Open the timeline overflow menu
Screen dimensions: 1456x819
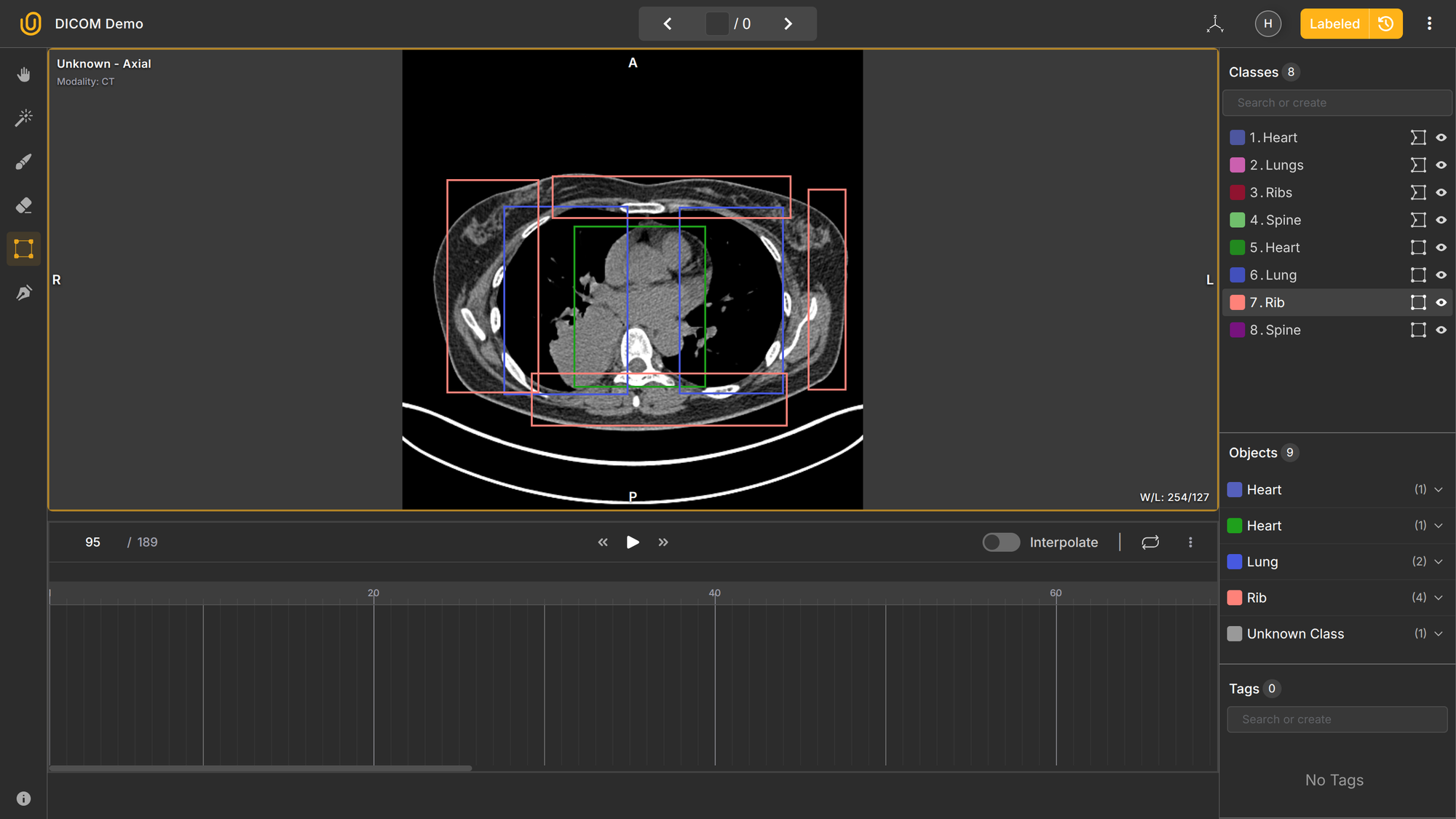tap(1190, 542)
